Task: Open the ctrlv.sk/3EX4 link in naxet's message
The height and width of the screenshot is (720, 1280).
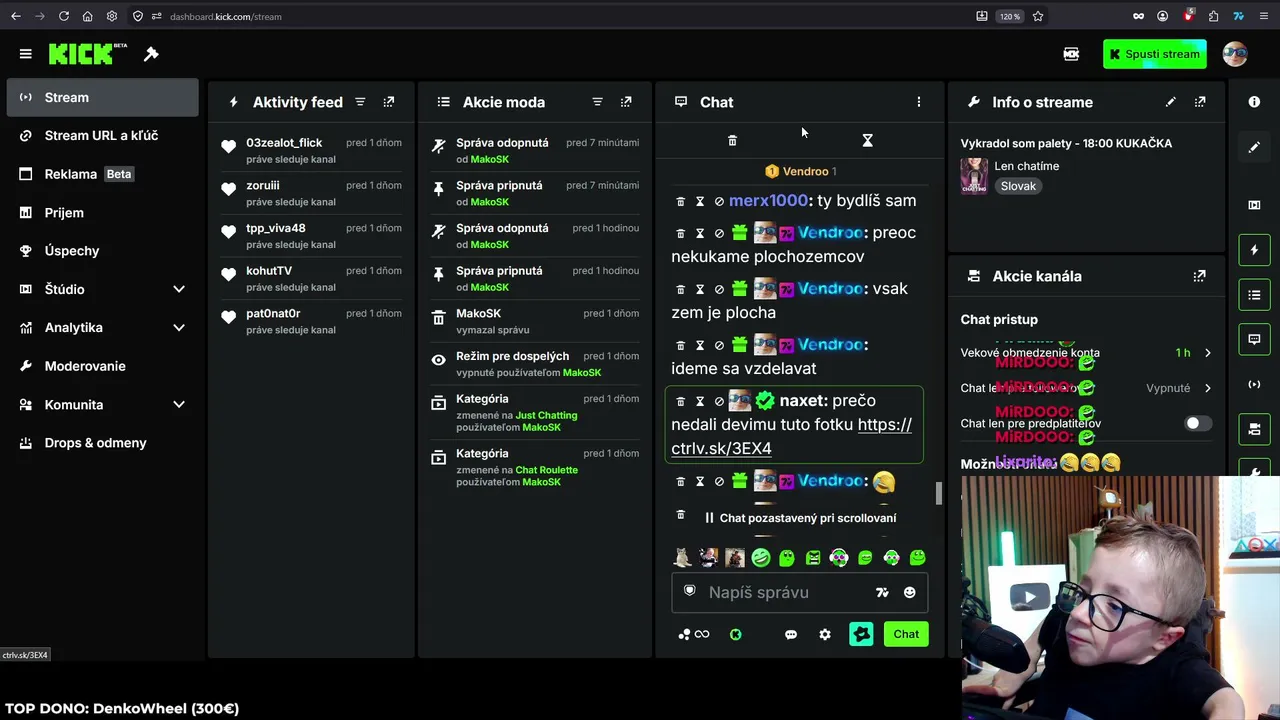Action: pyautogui.click(x=792, y=436)
